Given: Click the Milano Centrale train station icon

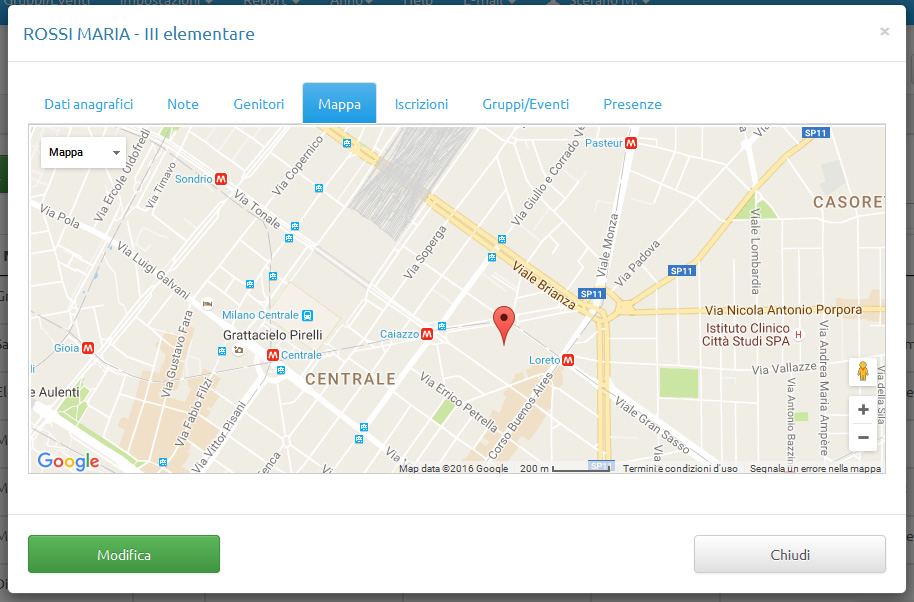Looking at the screenshot, I should [x=307, y=315].
